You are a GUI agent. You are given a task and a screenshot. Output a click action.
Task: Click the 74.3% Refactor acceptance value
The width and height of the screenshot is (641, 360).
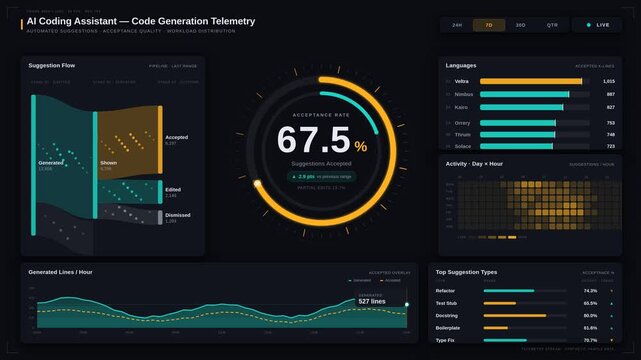tap(590, 291)
